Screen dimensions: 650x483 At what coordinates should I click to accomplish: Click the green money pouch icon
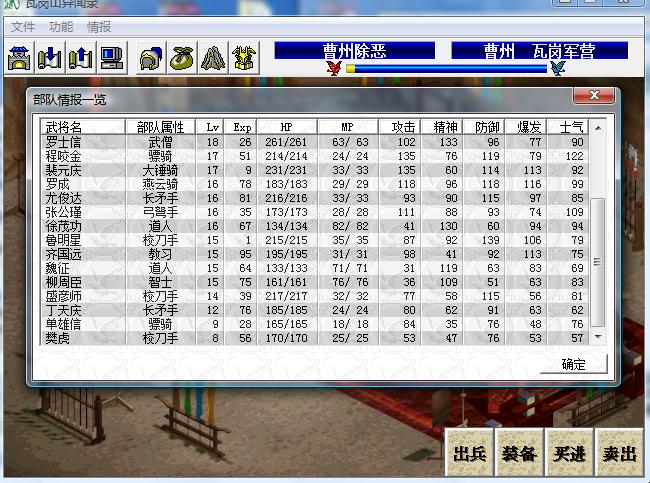[182, 58]
